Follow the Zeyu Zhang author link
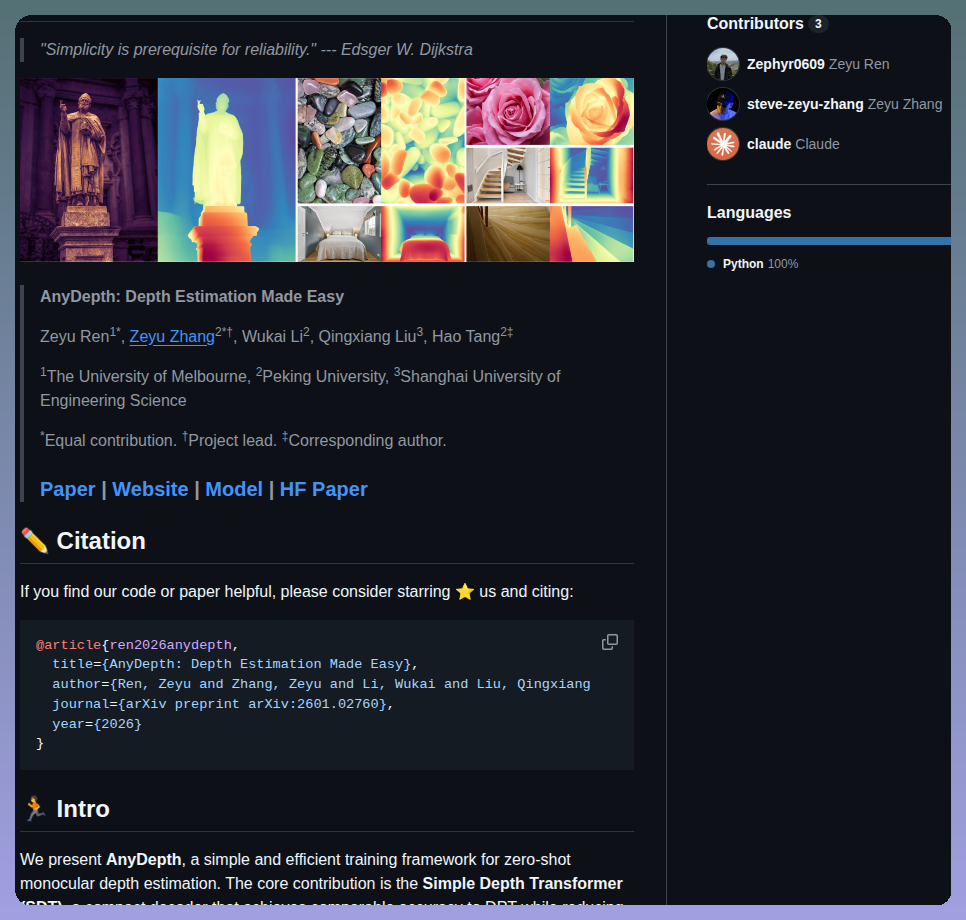 (x=172, y=336)
